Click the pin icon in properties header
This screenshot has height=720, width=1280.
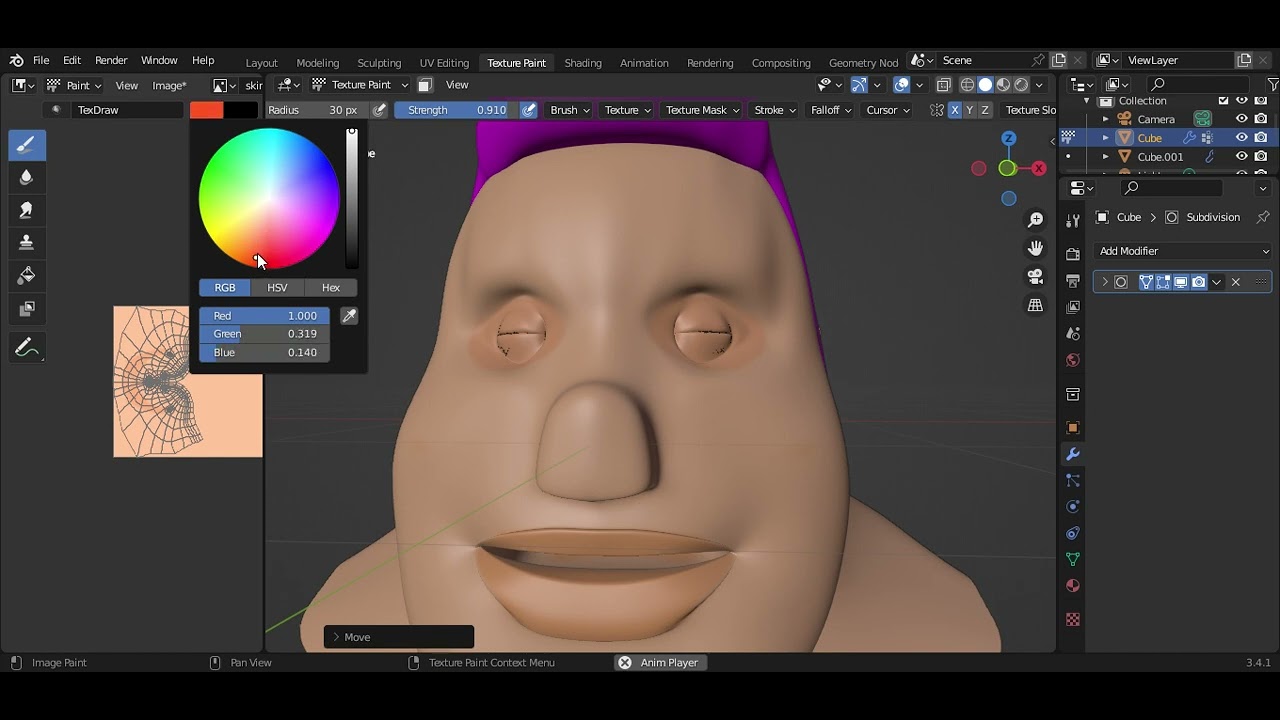(1263, 217)
